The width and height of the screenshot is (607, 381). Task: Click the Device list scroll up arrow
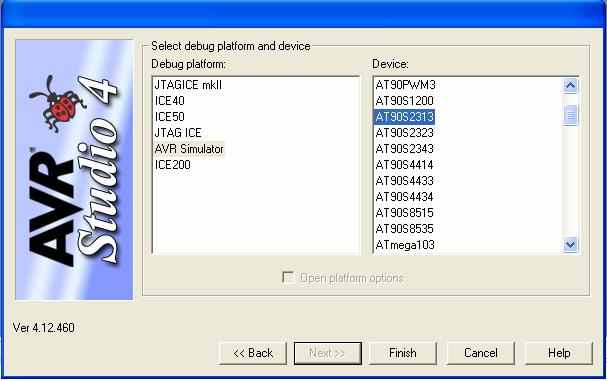pos(570,86)
